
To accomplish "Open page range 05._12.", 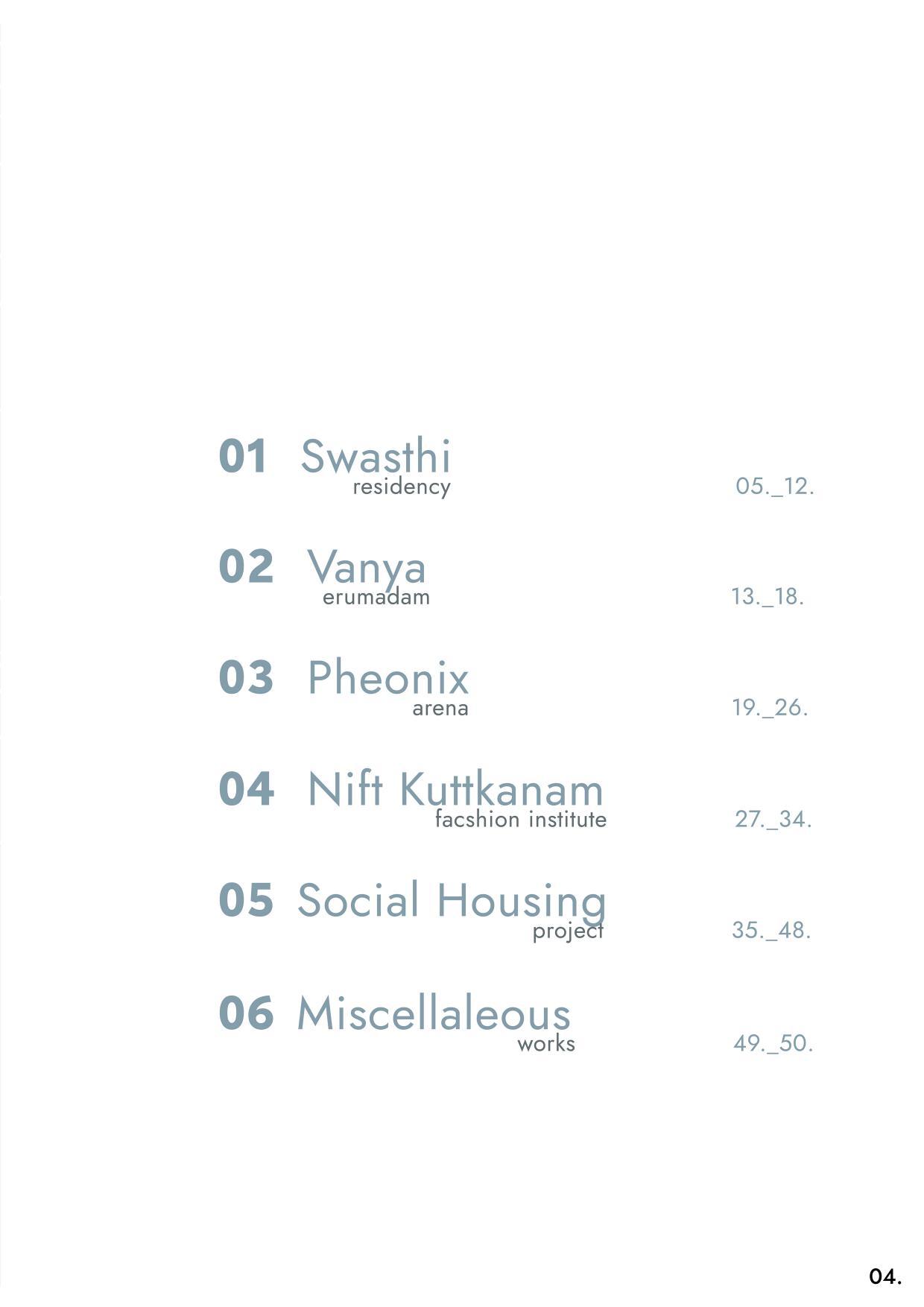I will click(x=775, y=487).
